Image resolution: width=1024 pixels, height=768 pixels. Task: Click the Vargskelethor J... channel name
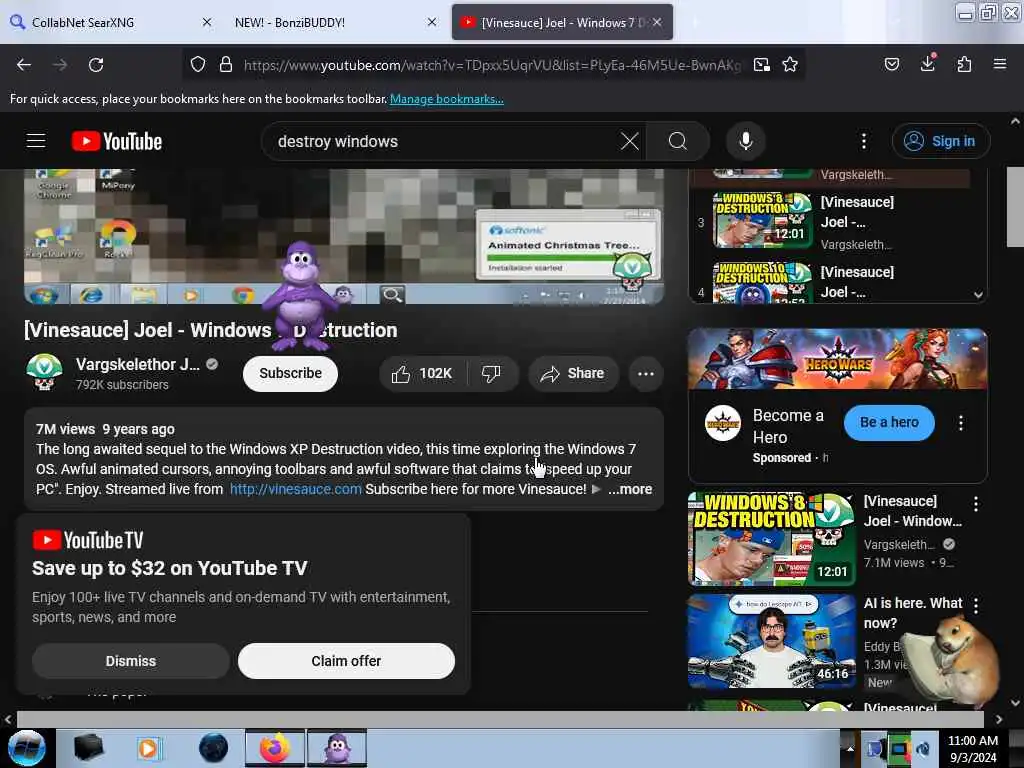138,364
